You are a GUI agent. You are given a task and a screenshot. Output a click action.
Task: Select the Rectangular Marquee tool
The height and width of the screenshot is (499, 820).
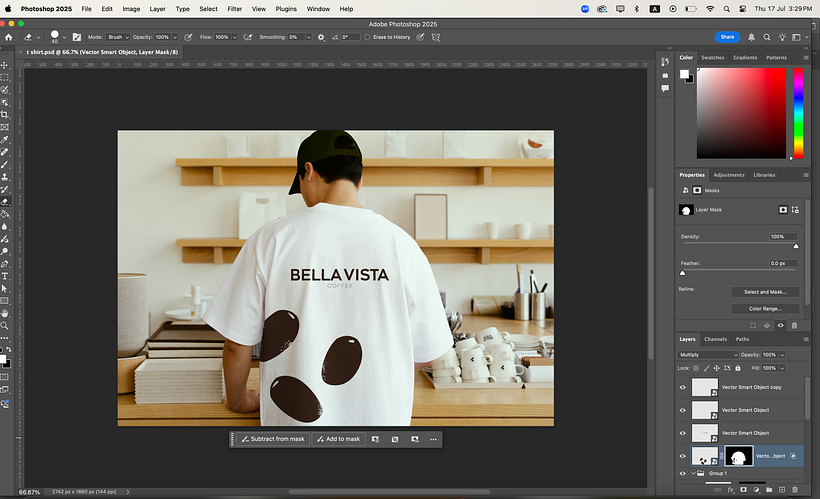coord(5,77)
